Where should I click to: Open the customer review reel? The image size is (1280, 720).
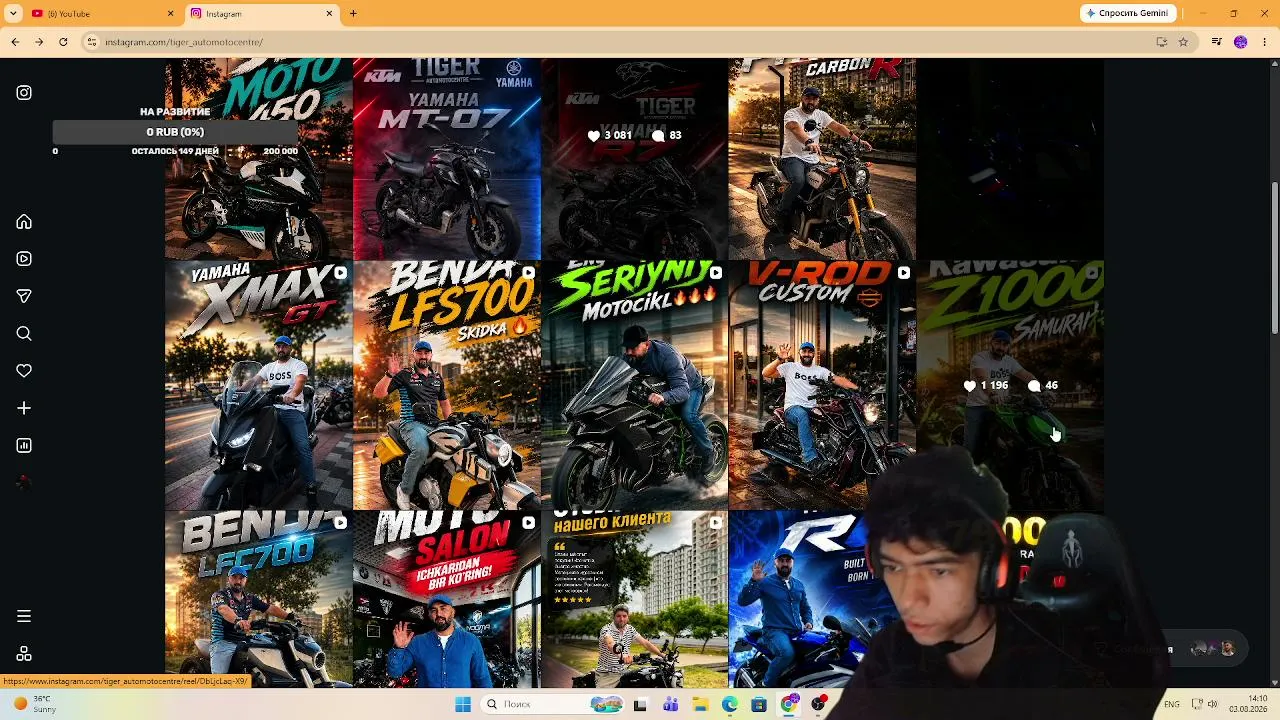pos(635,600)
